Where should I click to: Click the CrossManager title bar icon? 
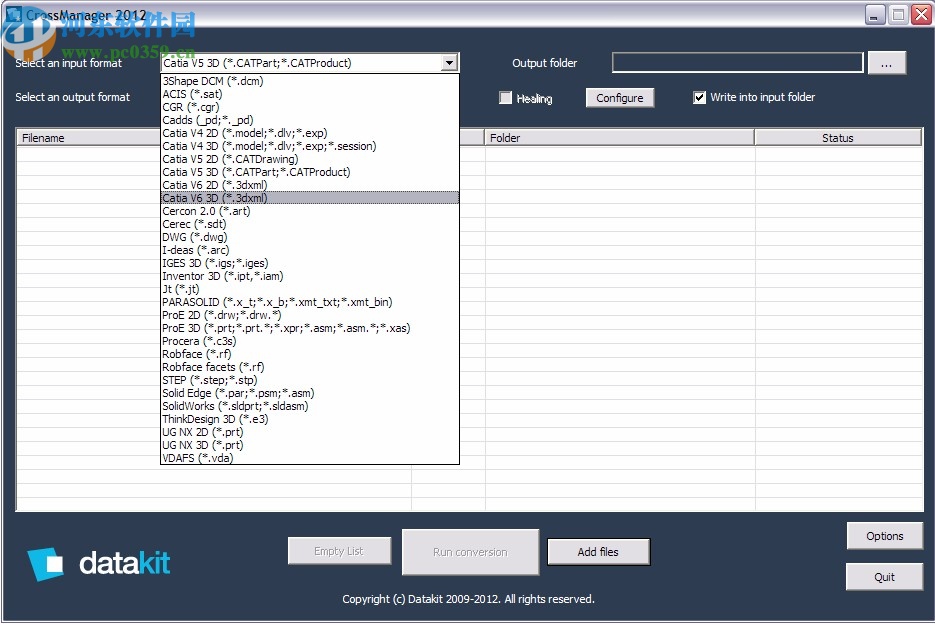[14, 14]
